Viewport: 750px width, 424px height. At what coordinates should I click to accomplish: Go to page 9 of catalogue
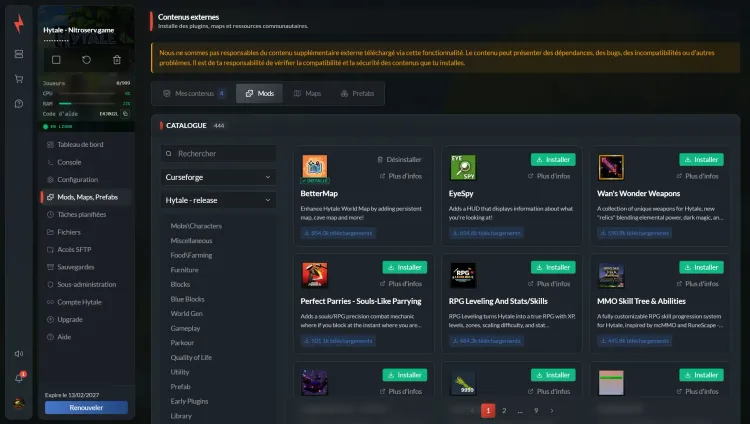point(536,411)
